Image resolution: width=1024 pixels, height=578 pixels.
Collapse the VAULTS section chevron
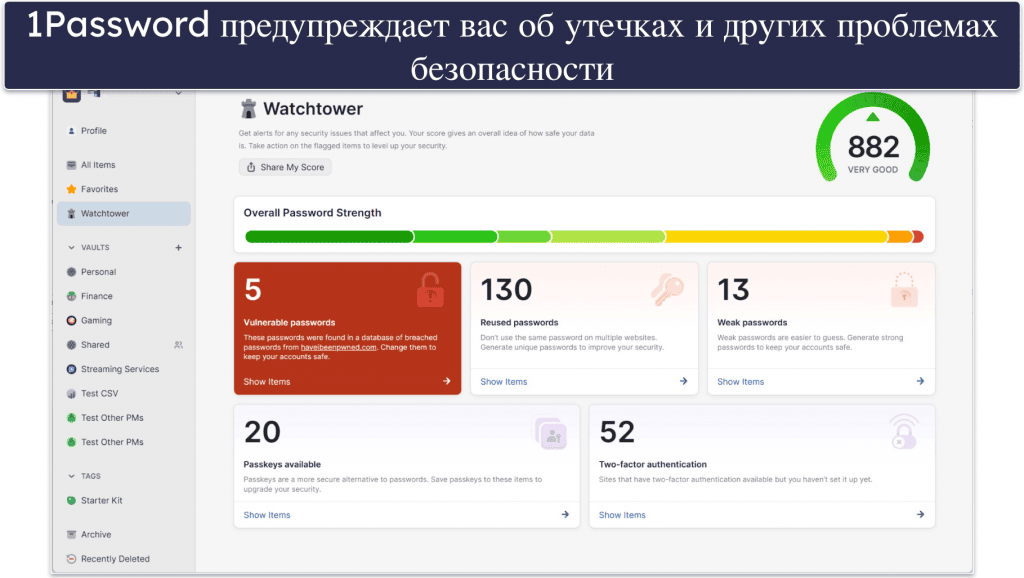click(71, 248)
